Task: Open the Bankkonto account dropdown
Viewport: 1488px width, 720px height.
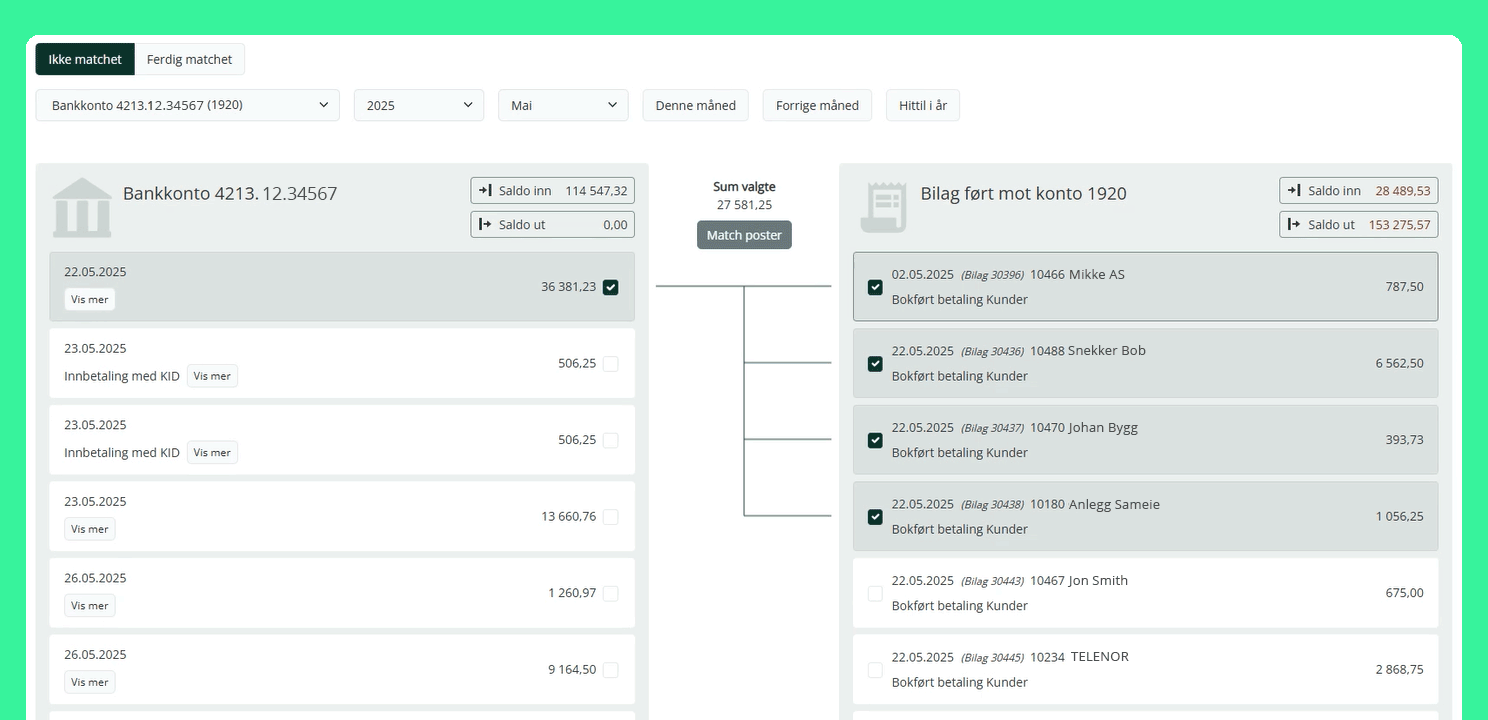Action: pyautogui.click(x=187, y=105)
